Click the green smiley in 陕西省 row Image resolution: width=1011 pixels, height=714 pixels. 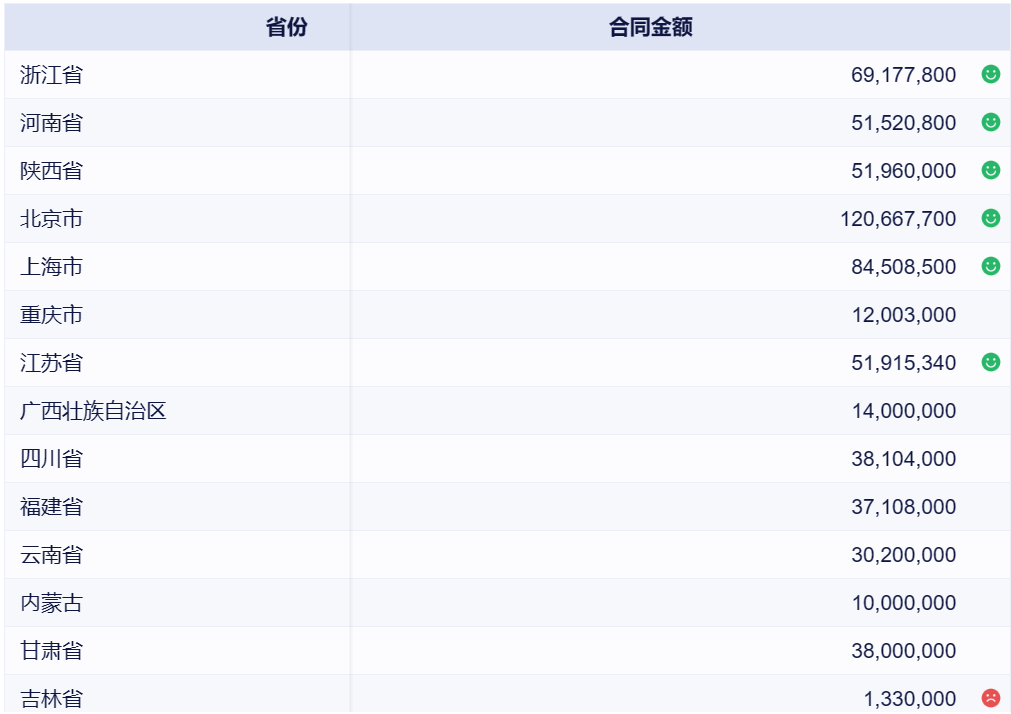(990, 170)
